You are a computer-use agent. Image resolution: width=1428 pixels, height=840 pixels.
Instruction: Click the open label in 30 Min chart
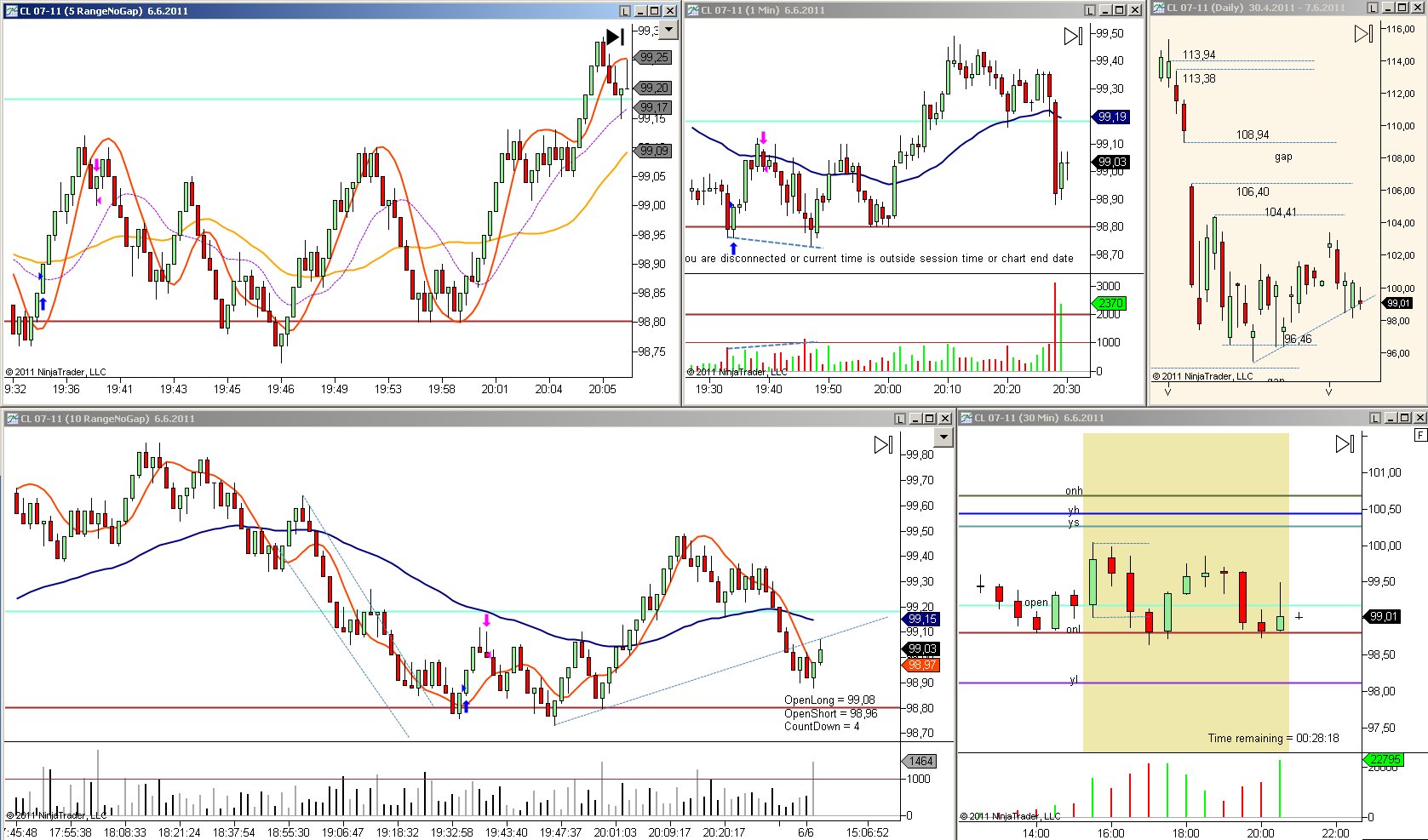[x=1036, y=603]
